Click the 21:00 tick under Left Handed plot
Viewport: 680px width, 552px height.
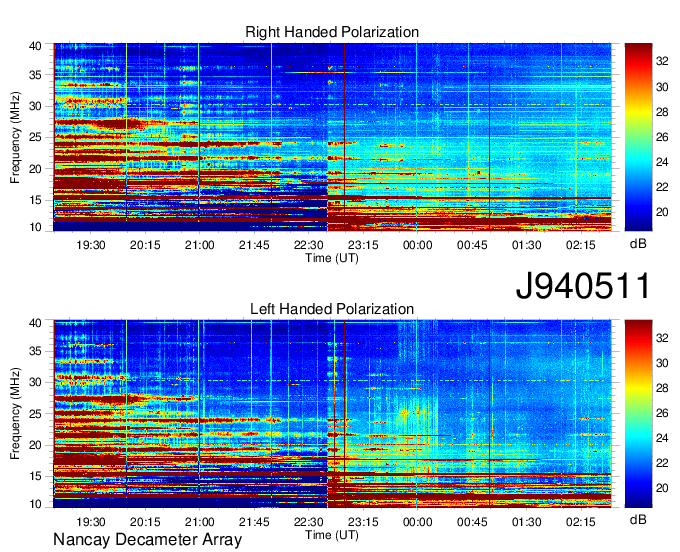[199, 522]
